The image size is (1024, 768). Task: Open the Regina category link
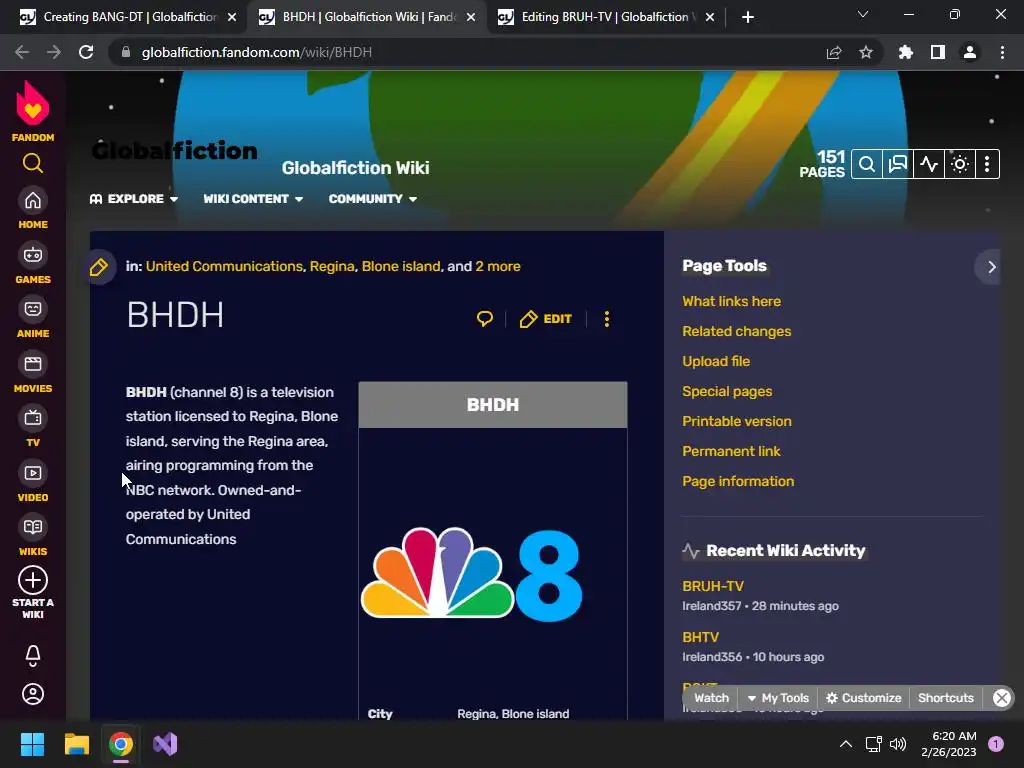(332, 266)
